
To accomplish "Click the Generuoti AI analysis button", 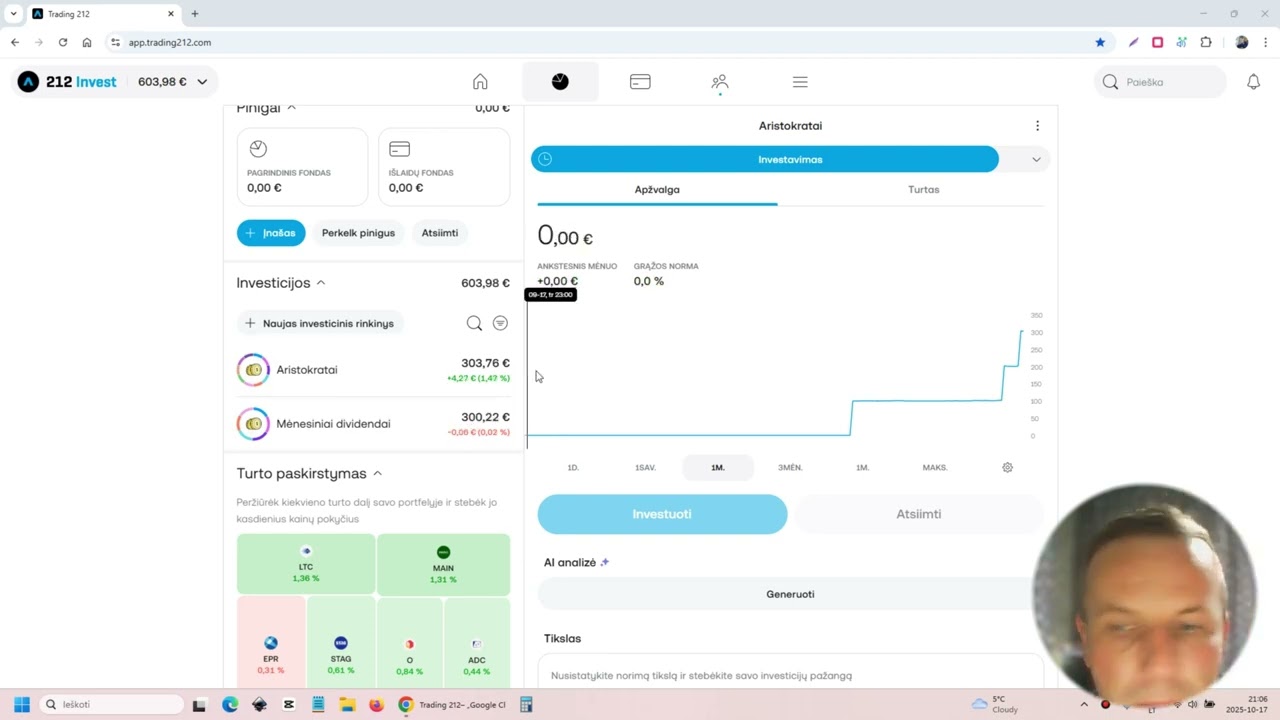I will tap(790, 594).
